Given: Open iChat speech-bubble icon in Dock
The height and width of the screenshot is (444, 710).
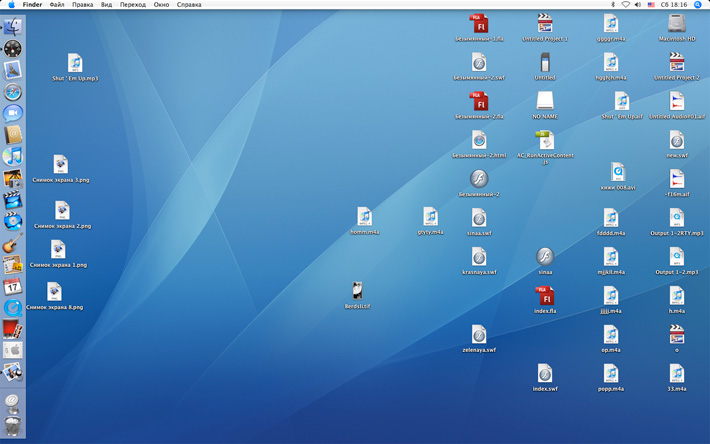Looking at the screenshot, I should (x=13, y=113).
